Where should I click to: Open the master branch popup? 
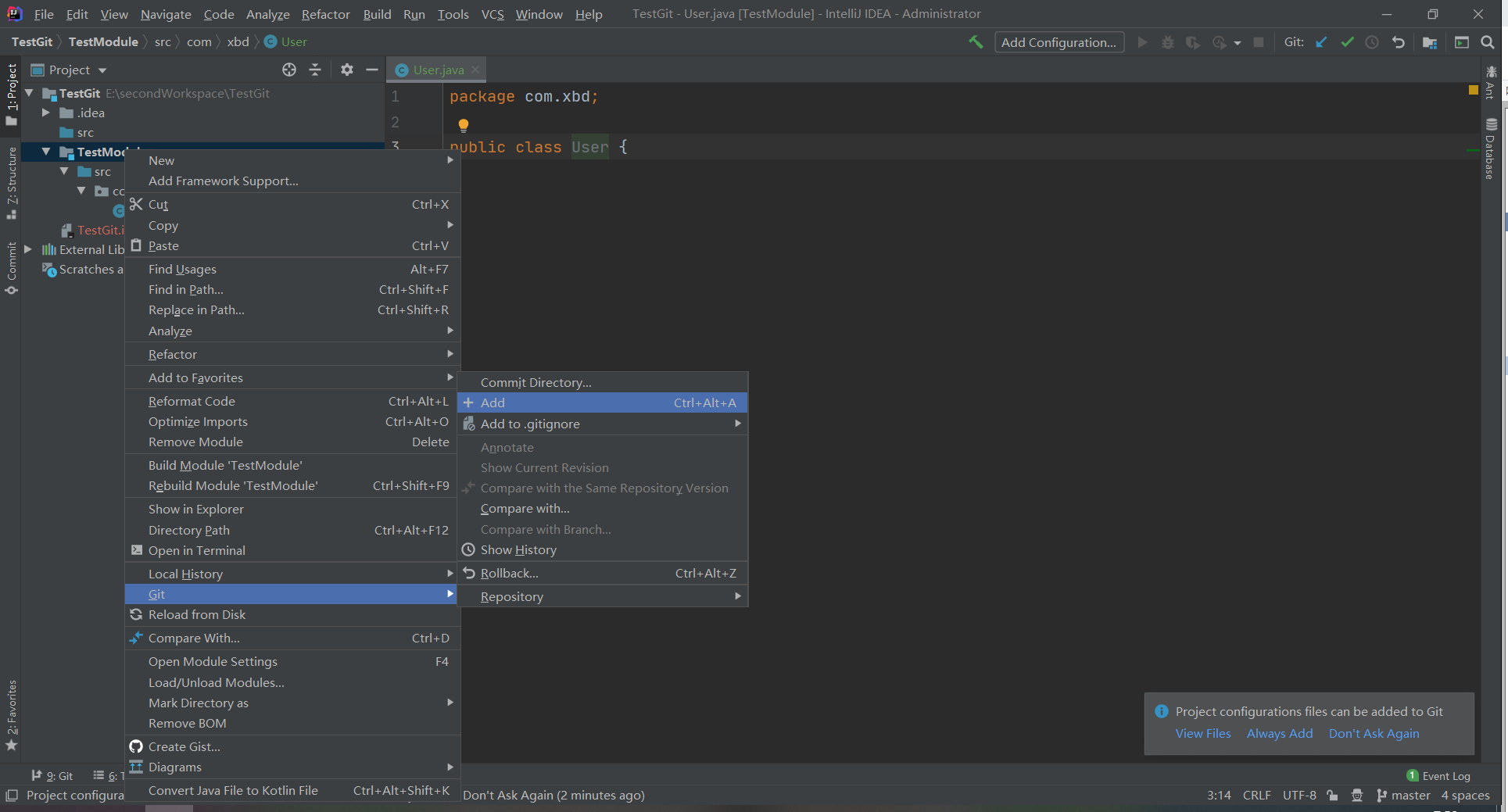(1403, 796)
